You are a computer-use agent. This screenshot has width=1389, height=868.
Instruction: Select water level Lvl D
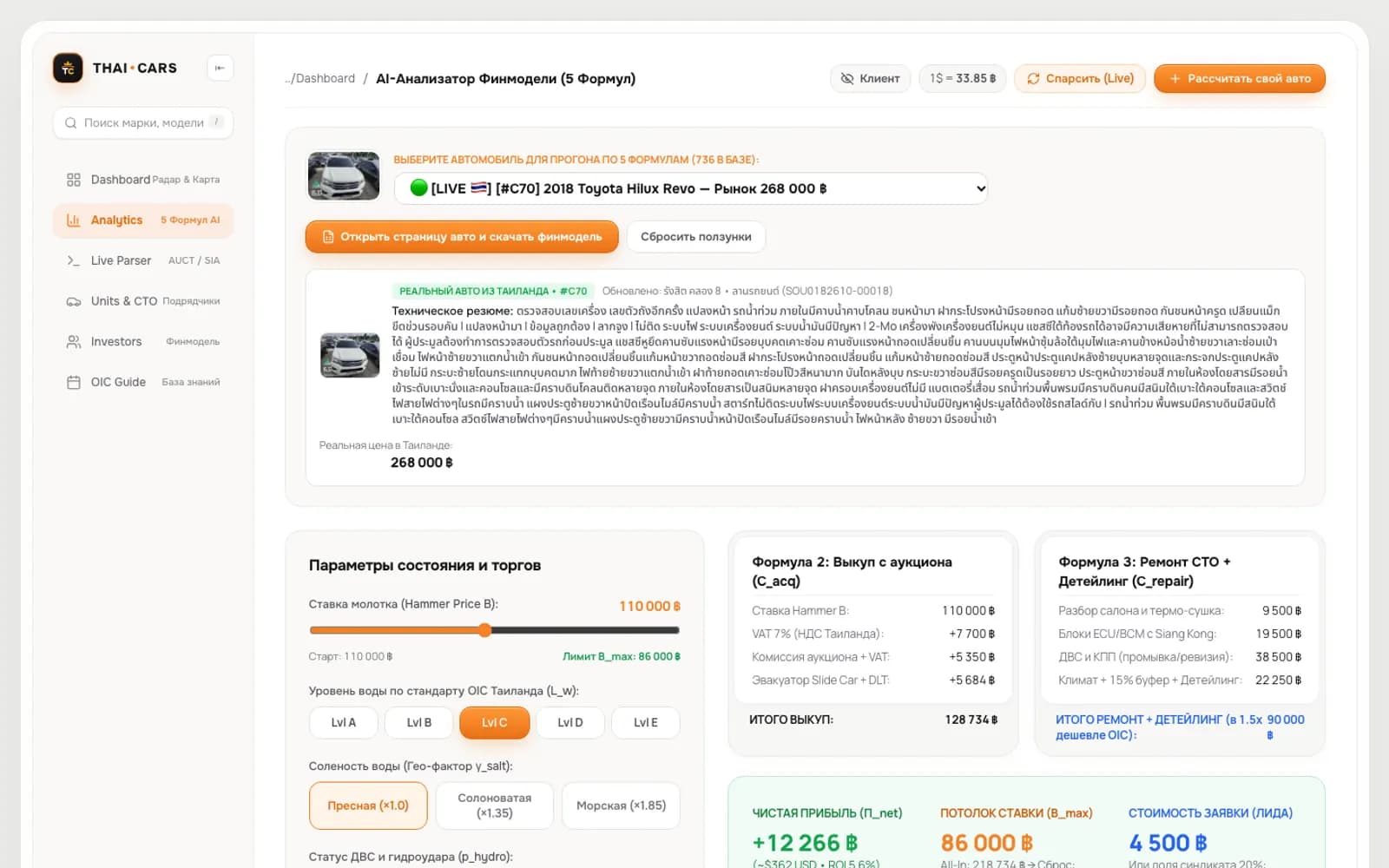(570, 722)
